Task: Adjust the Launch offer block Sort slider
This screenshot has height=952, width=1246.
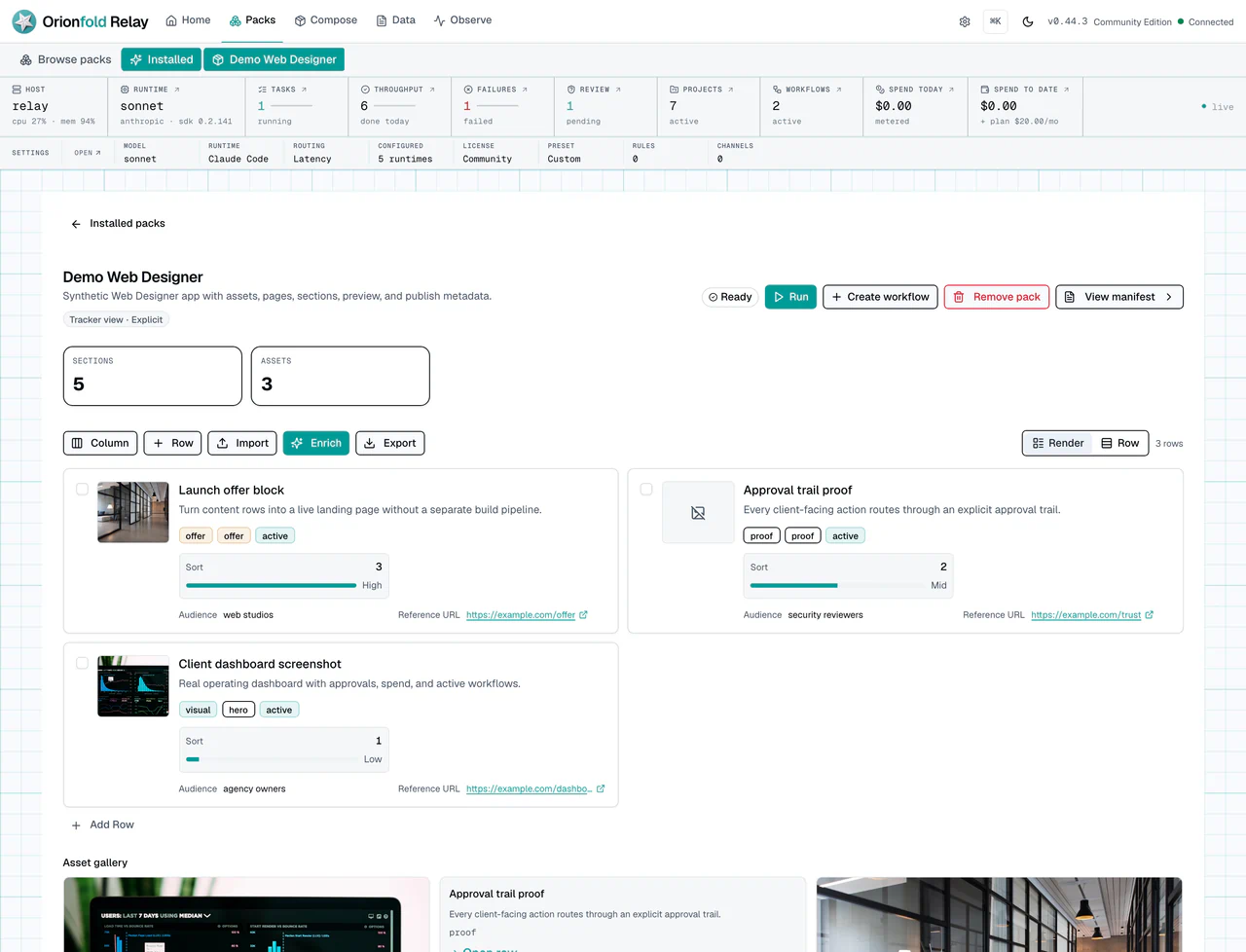Action: [271, 585]
